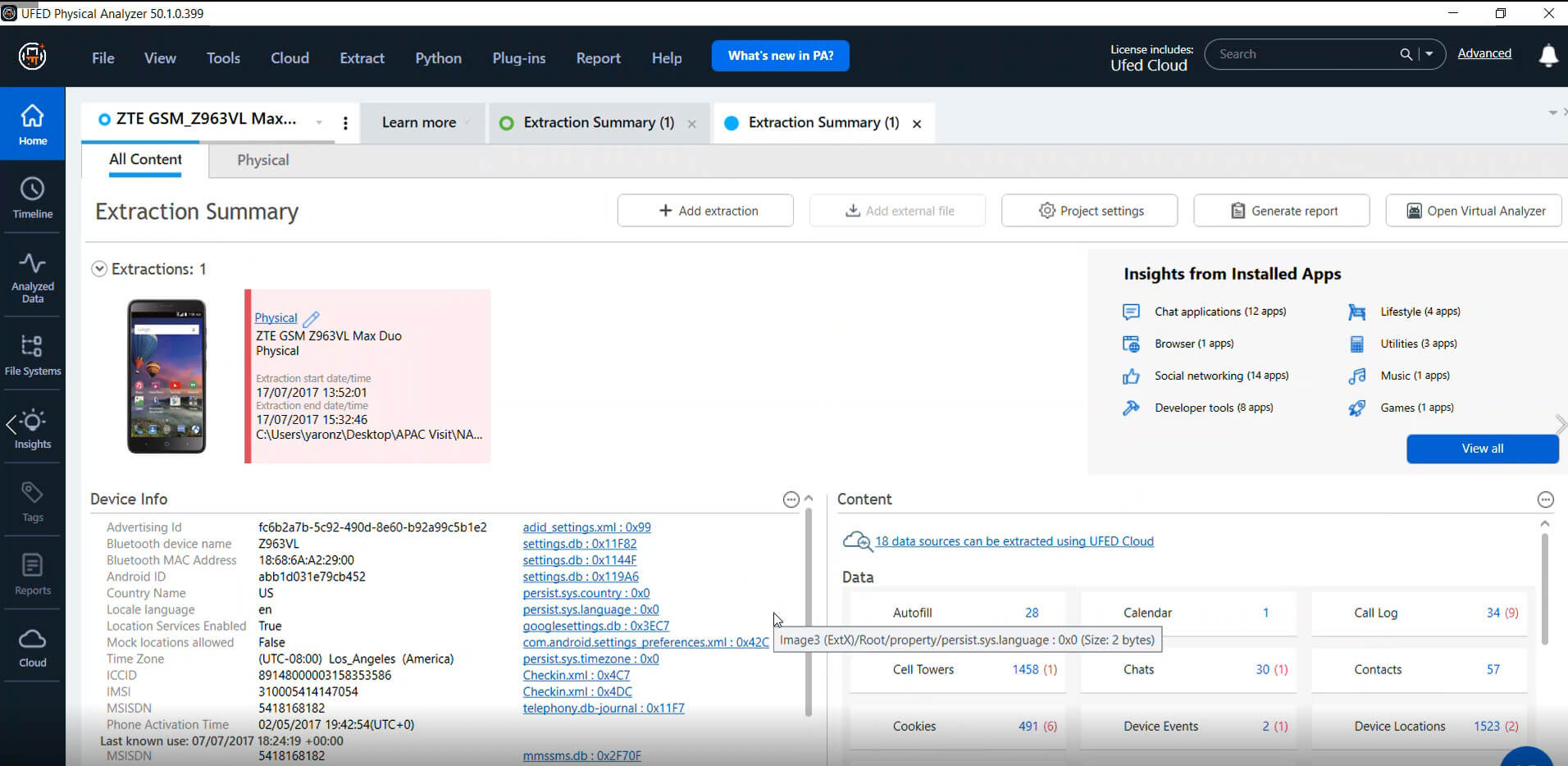Image resolution: width=1568 pixels, height=766 pixels.
Task: Click the Utilities calculator icon
Action: [1357, 344]
